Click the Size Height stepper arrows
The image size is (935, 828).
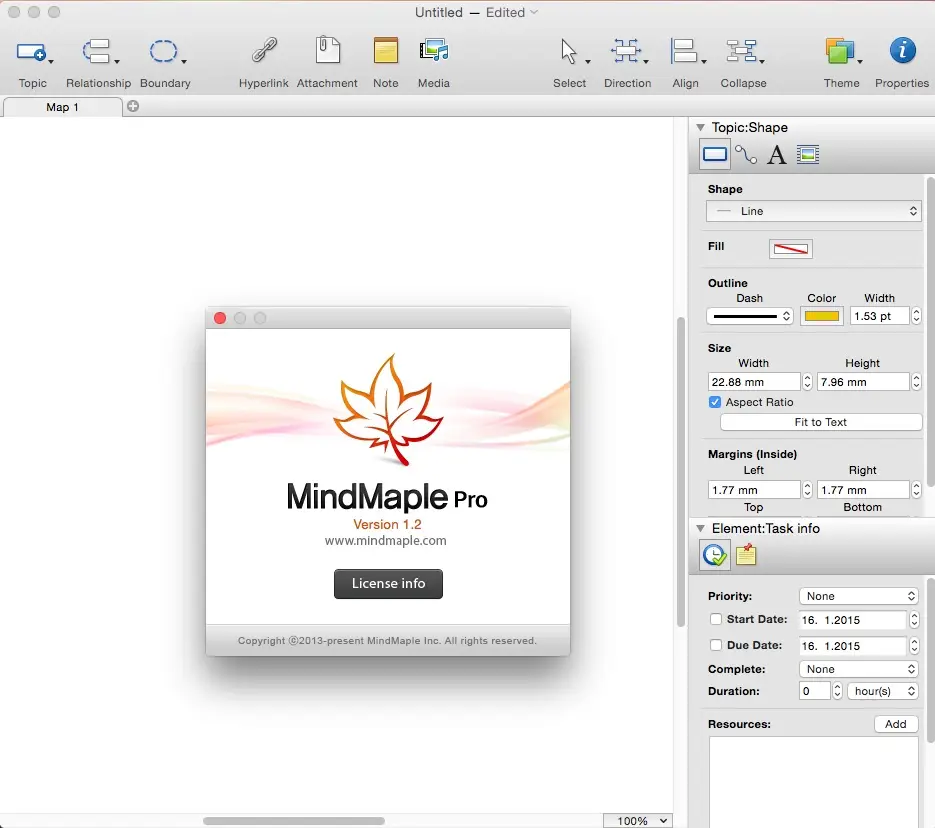tap(916, 382)
